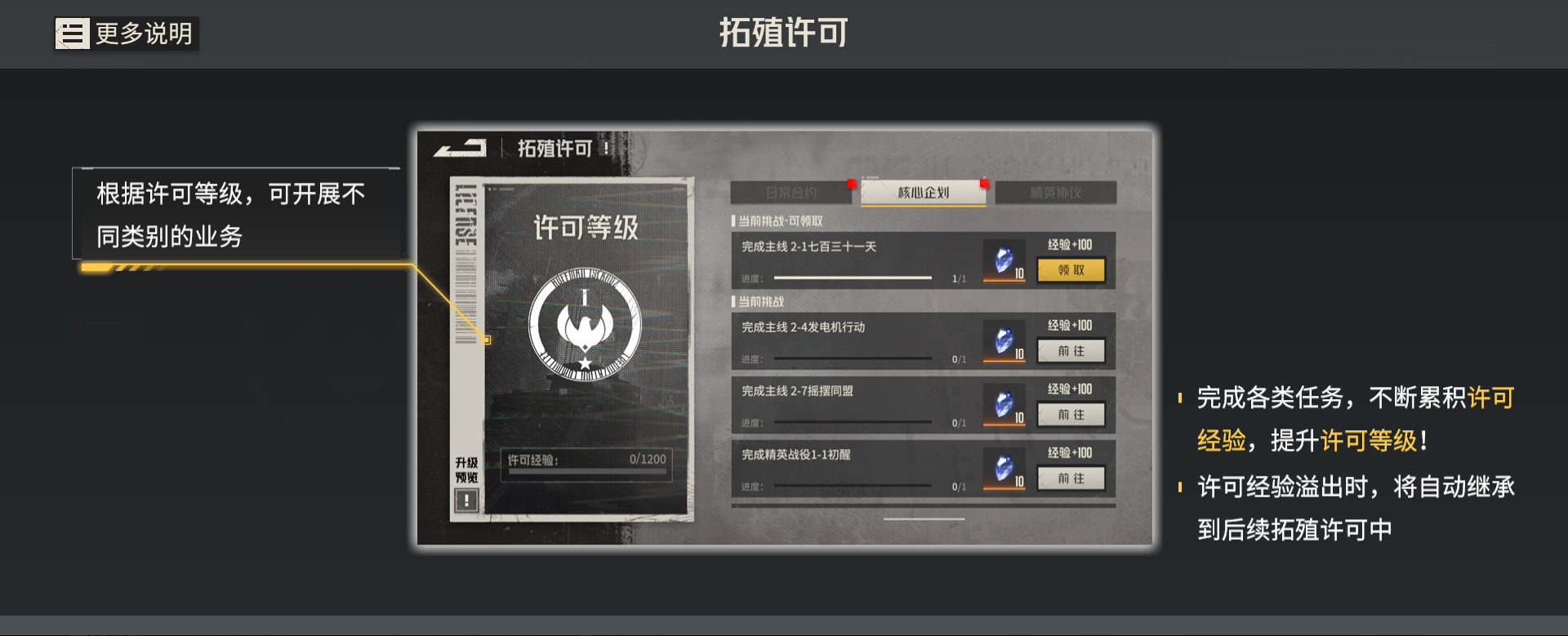1568x636 pixels.
Task: Click the crystal reward icon for 2-7摇摆同盟
Action: [1004, 405]
